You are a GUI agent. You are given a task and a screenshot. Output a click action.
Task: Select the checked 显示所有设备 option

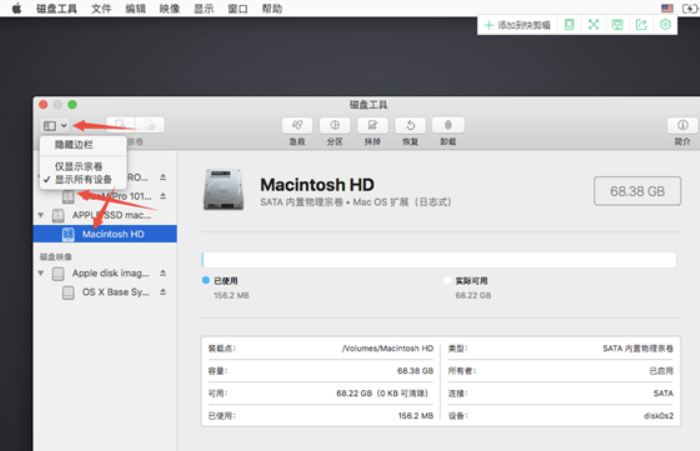point(83,180)
